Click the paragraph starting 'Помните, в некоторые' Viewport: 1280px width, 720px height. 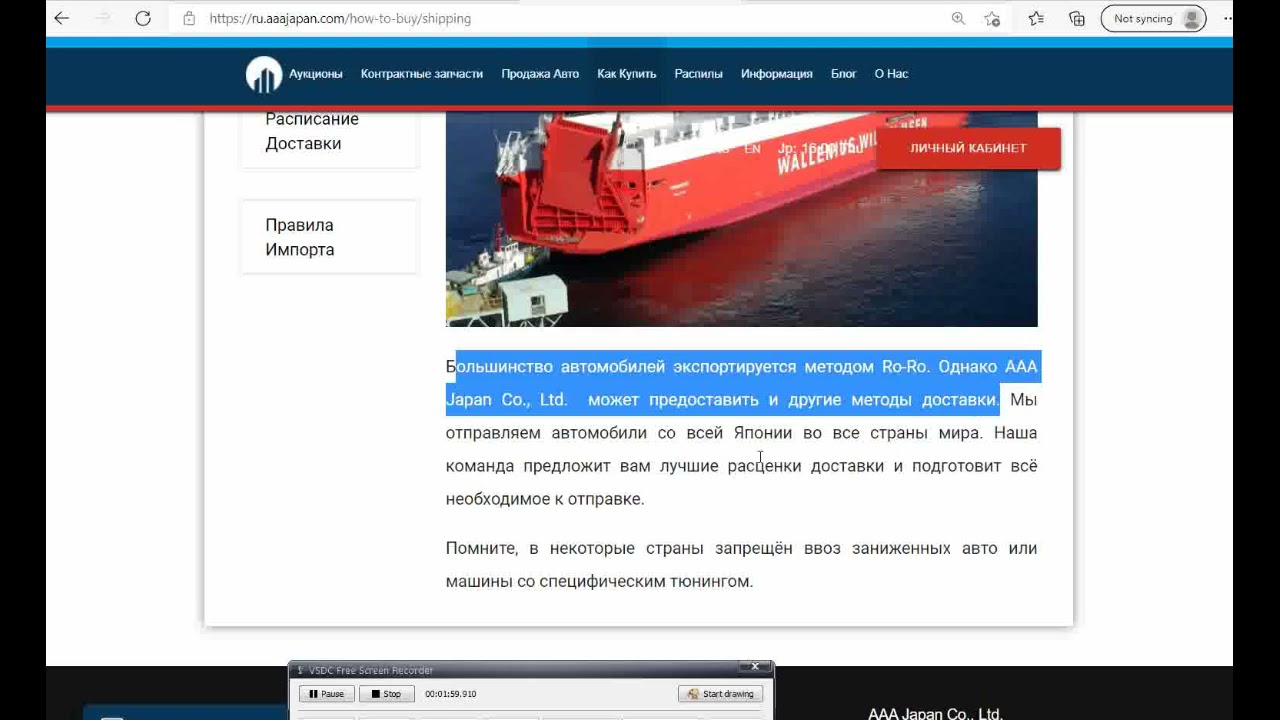pos(741,565)
